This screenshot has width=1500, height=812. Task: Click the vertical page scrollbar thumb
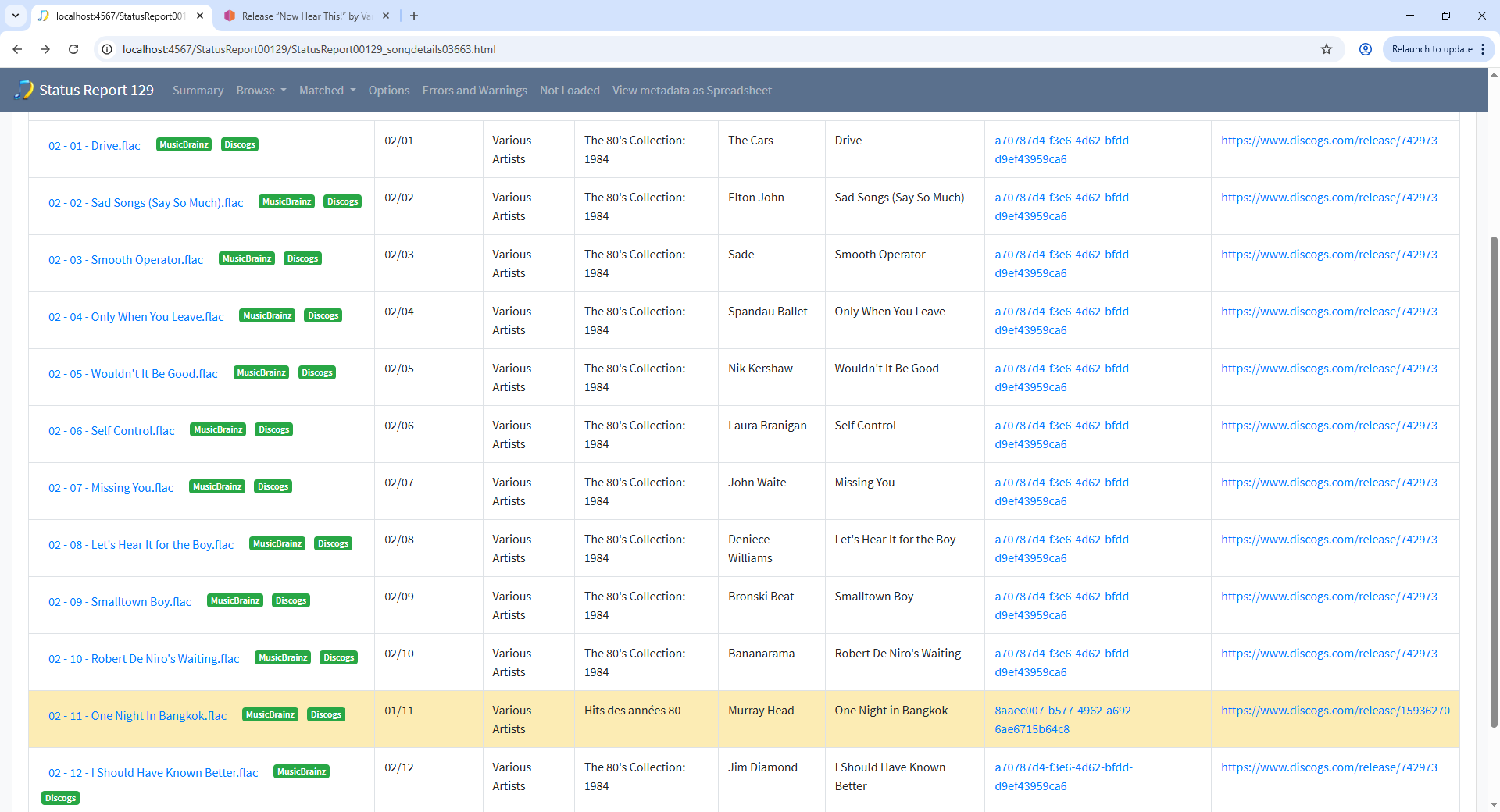[x=1494, y=480]
